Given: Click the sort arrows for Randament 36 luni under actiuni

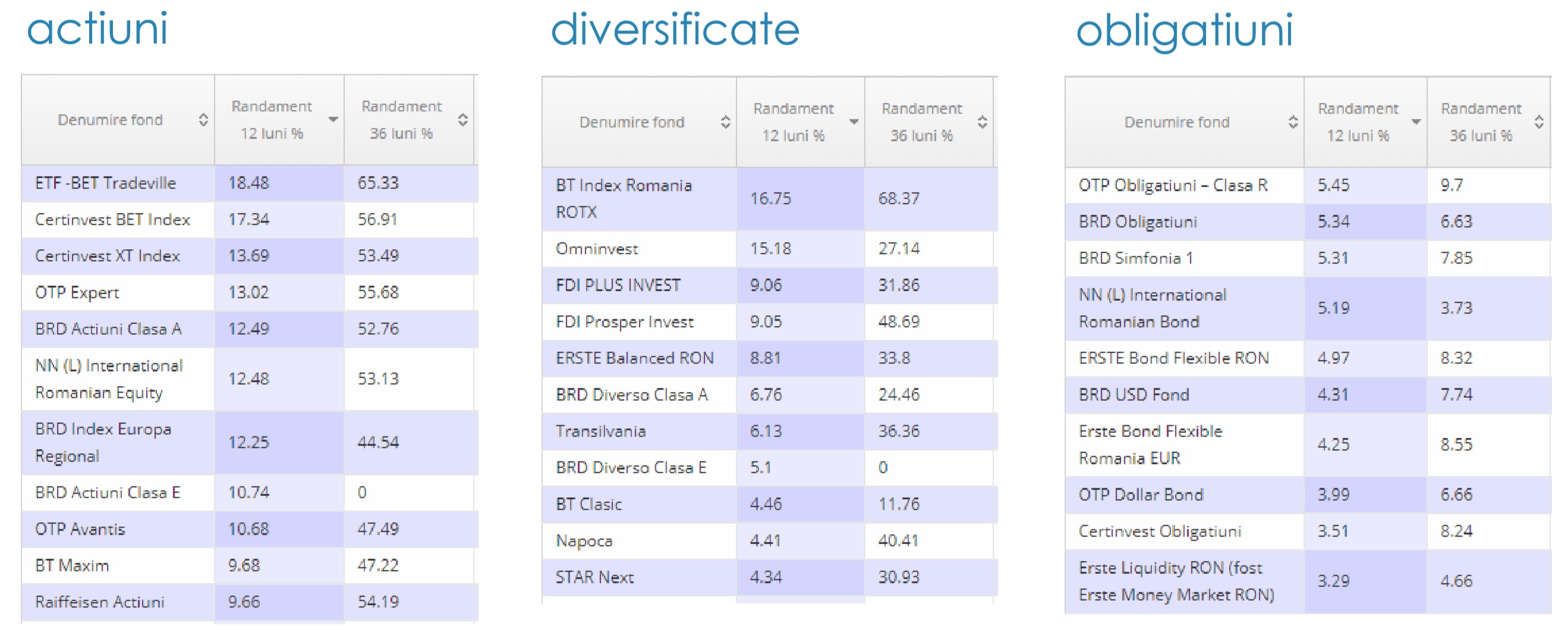Looking at the screenshot, I should click(462, 120).
